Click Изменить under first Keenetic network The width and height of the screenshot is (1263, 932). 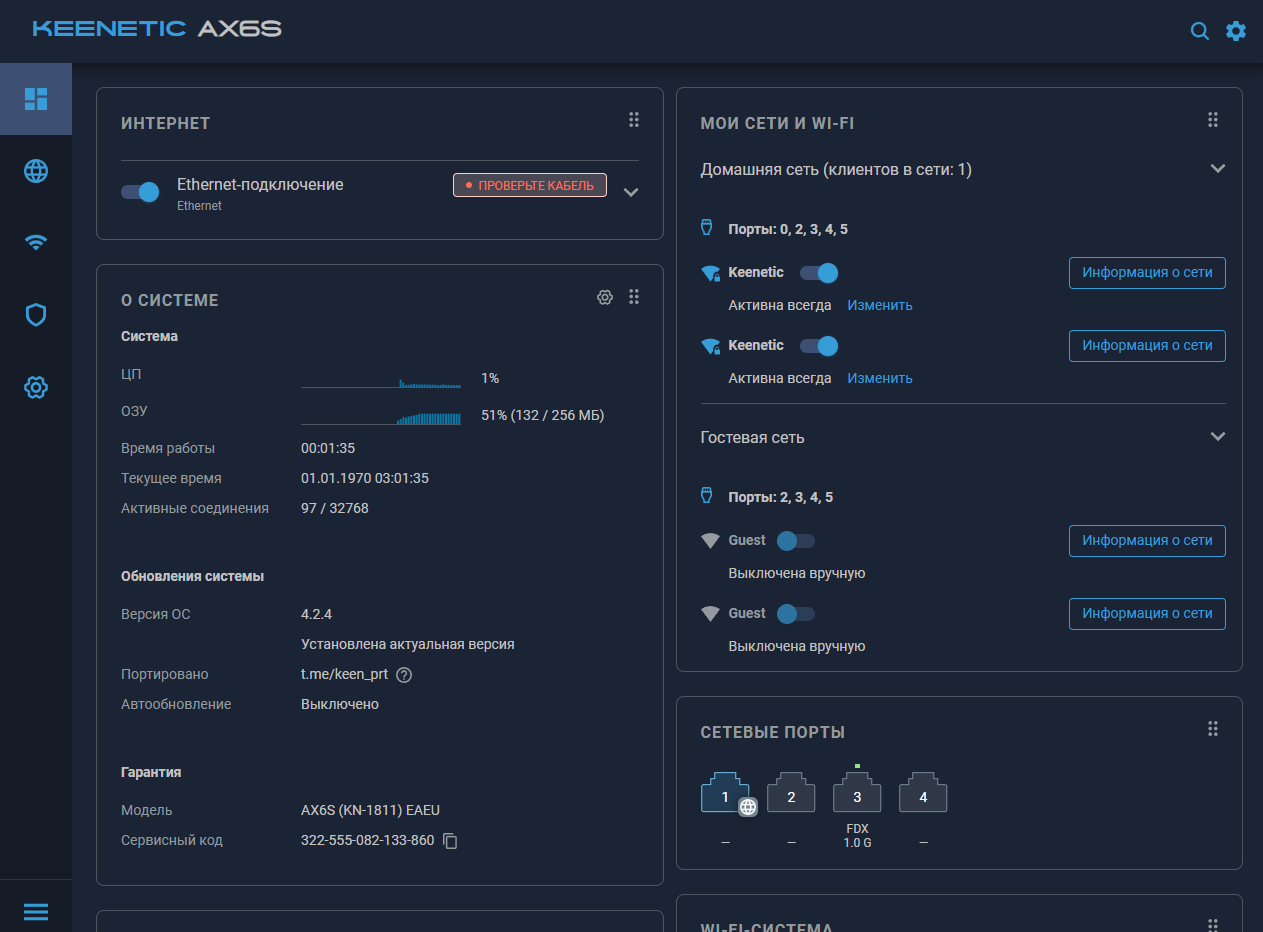tap(880, 305)
